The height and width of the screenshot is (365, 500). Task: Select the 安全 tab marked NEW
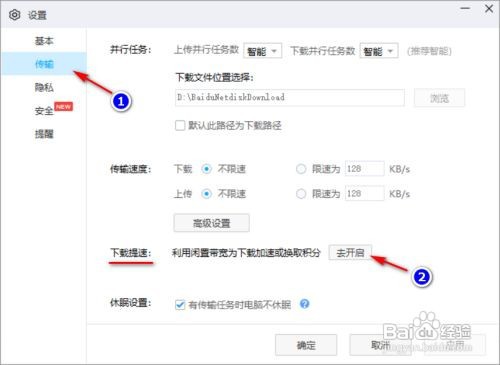pyautogui.click(x=44, y=110)
